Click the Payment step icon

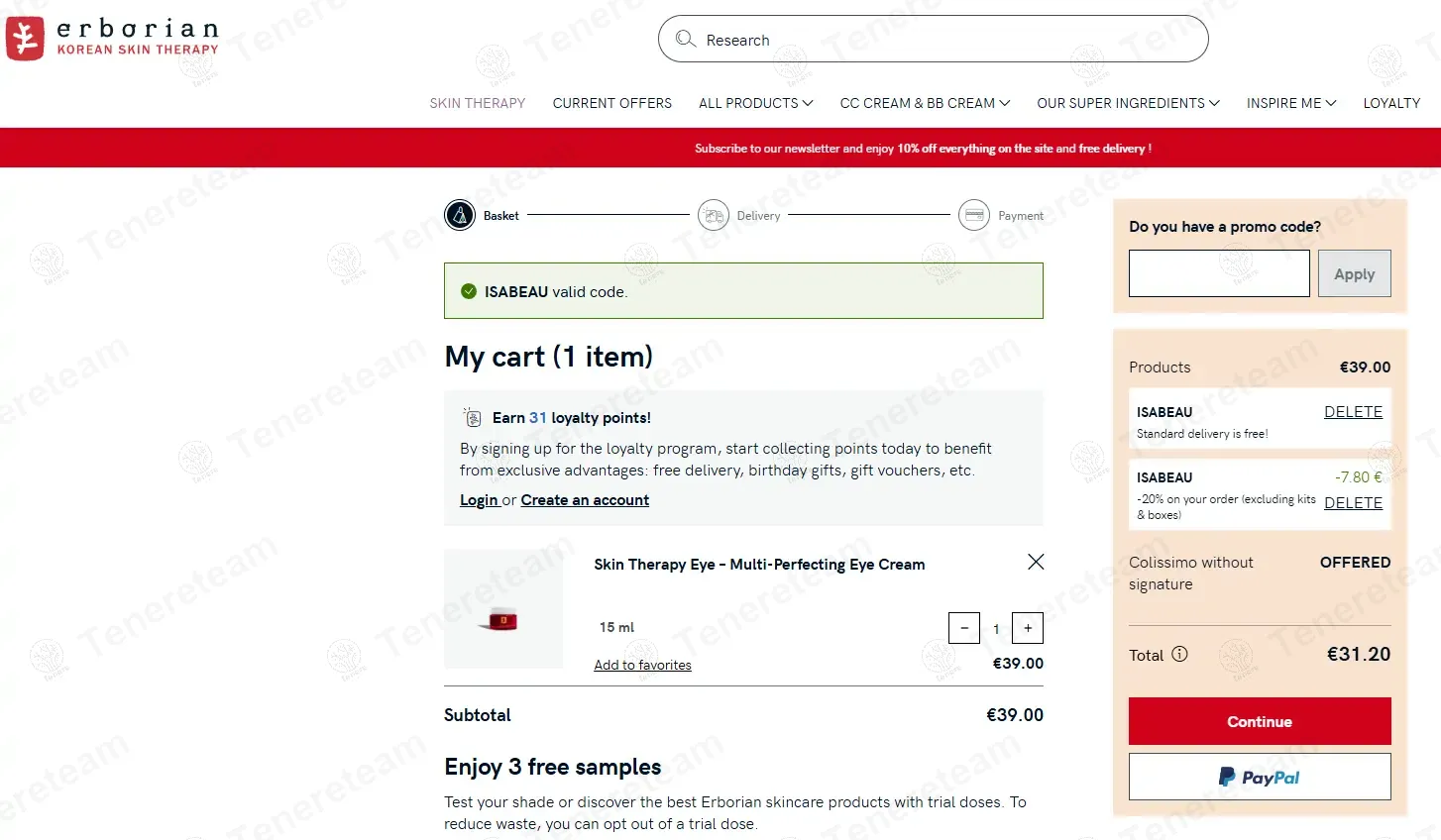click(x=974, y=215)
